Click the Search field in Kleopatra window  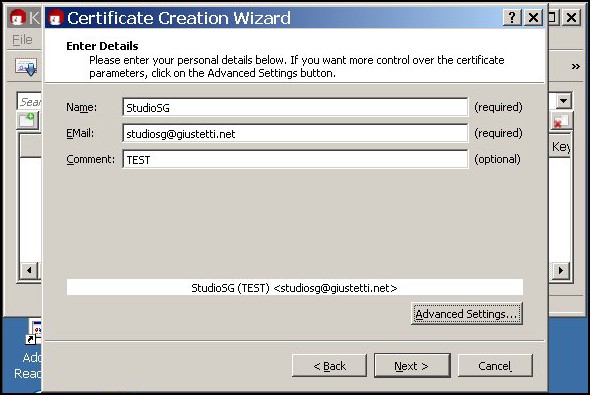29,101
